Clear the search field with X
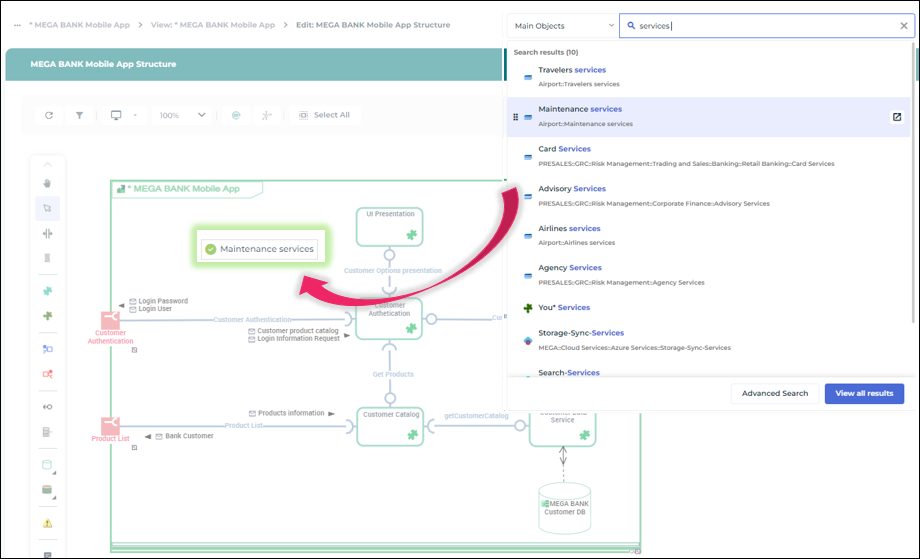This screenshot has height=559, width=920. pos(904,26)
